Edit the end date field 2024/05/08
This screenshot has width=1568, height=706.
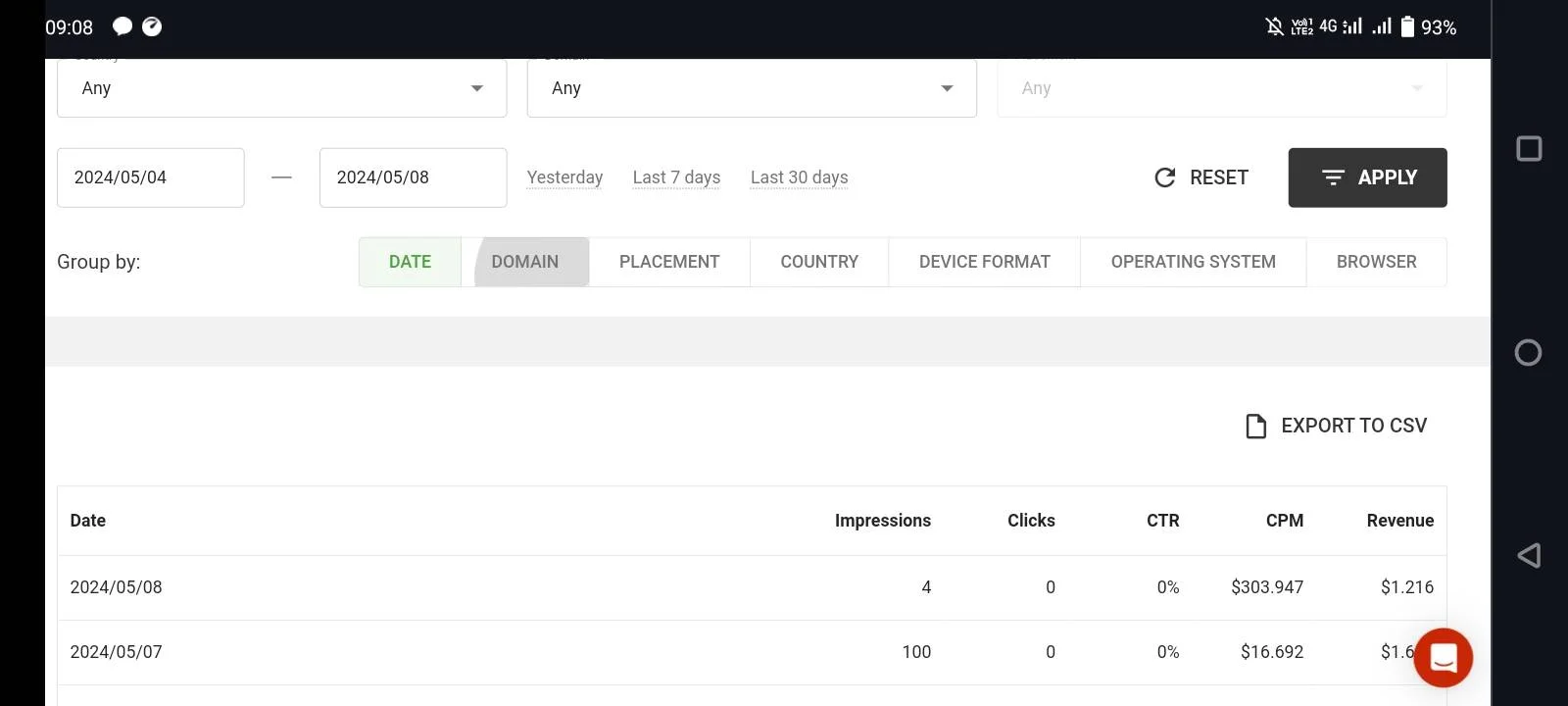point(414,177)
